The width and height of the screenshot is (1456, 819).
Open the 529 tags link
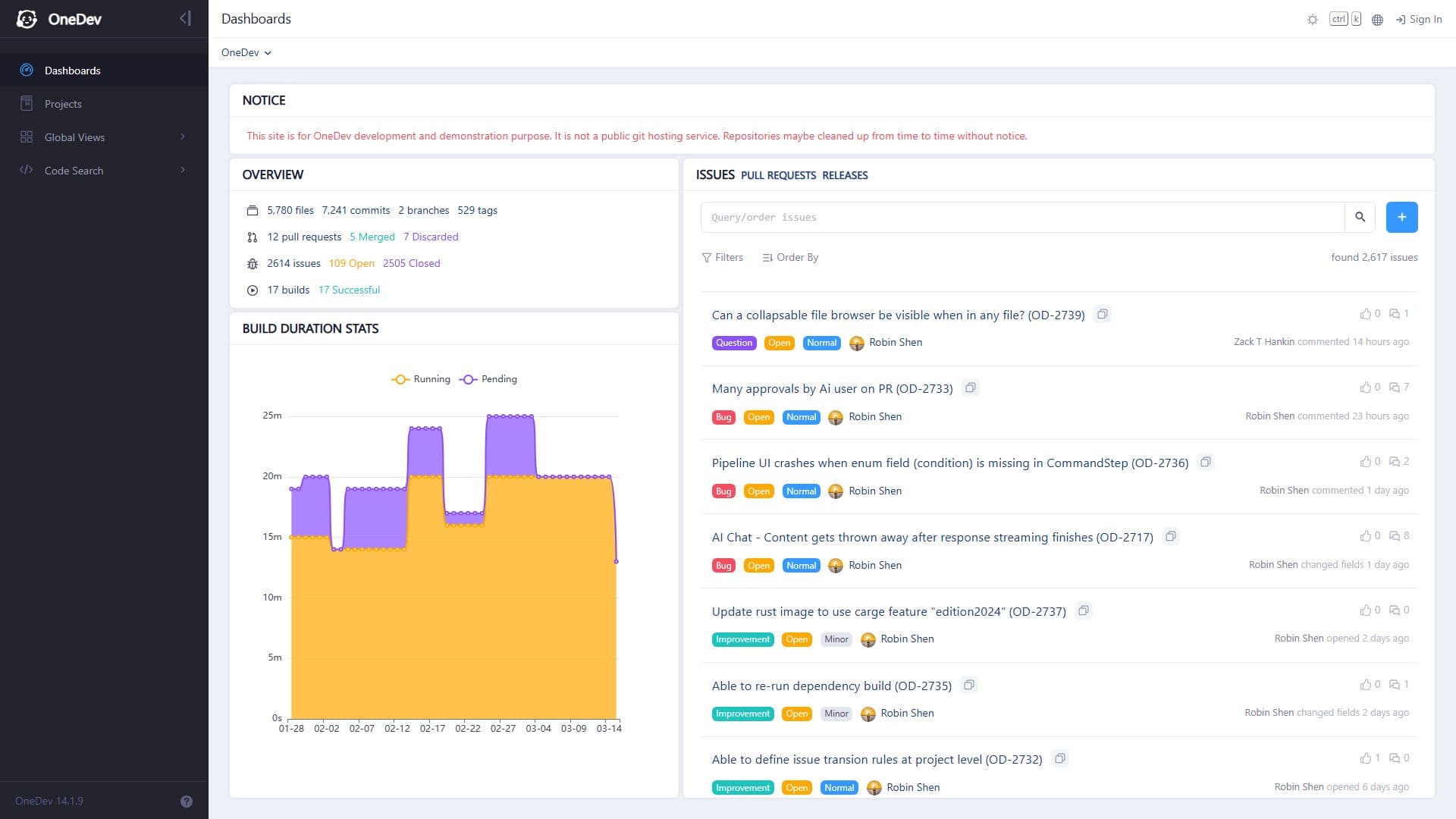pos(478,210)
